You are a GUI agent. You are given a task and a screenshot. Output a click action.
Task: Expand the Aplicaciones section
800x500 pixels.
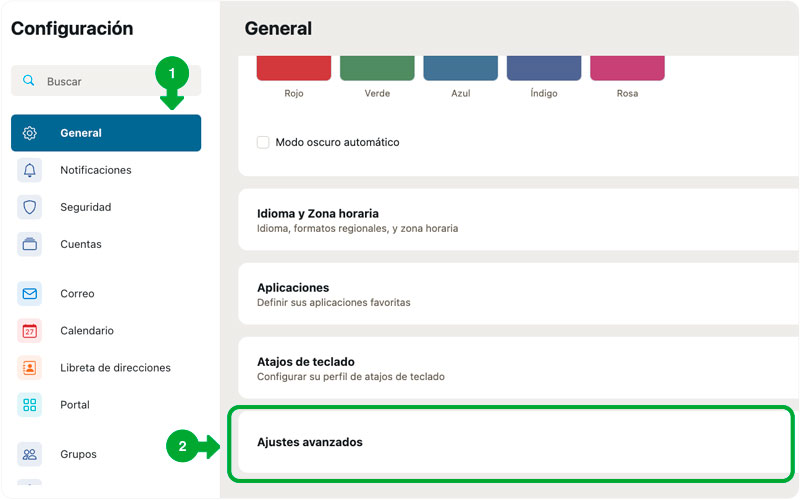click(518, 294)
